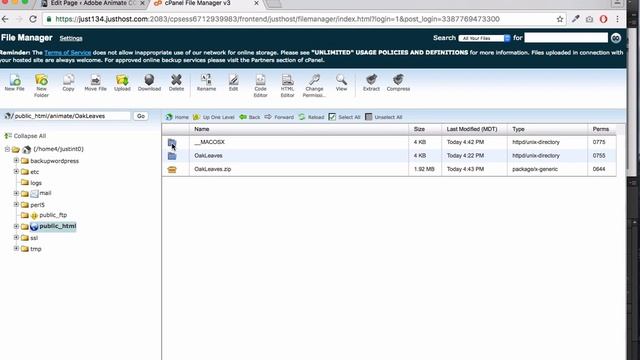The image size is (640, 360).
Task: Expand the backupwordpress folder
Action: 16,160
